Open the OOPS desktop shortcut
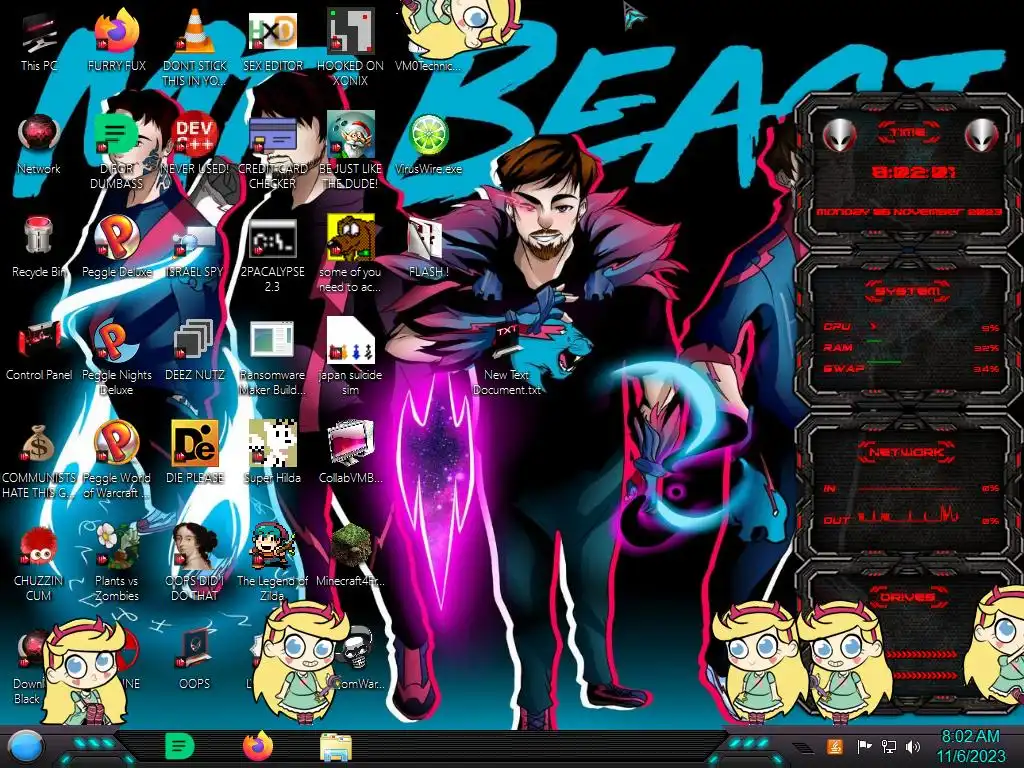1024x768 pixels. coord(195,660)
